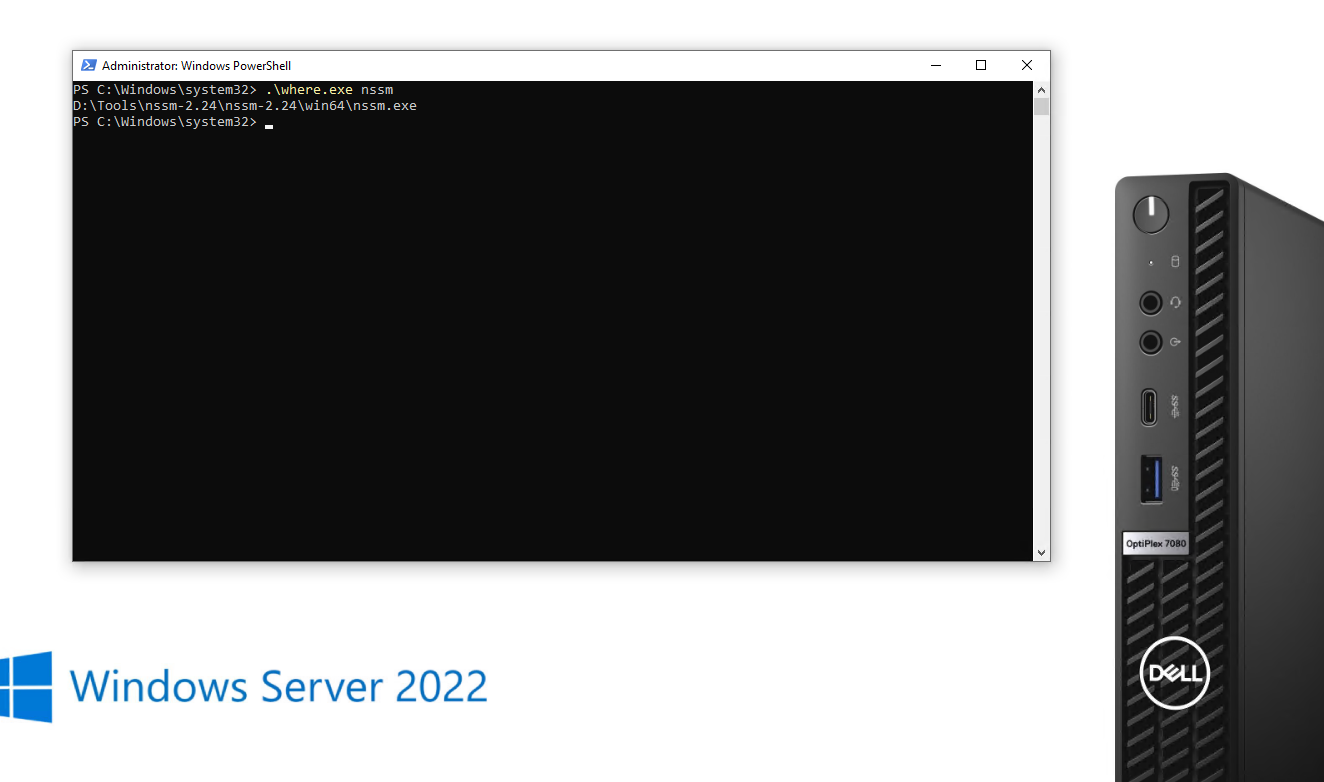This screenshot has width=1324, height=782.
Task: Click the scrollbar down arrow in PowerShell
Action: click(1041, 552)
